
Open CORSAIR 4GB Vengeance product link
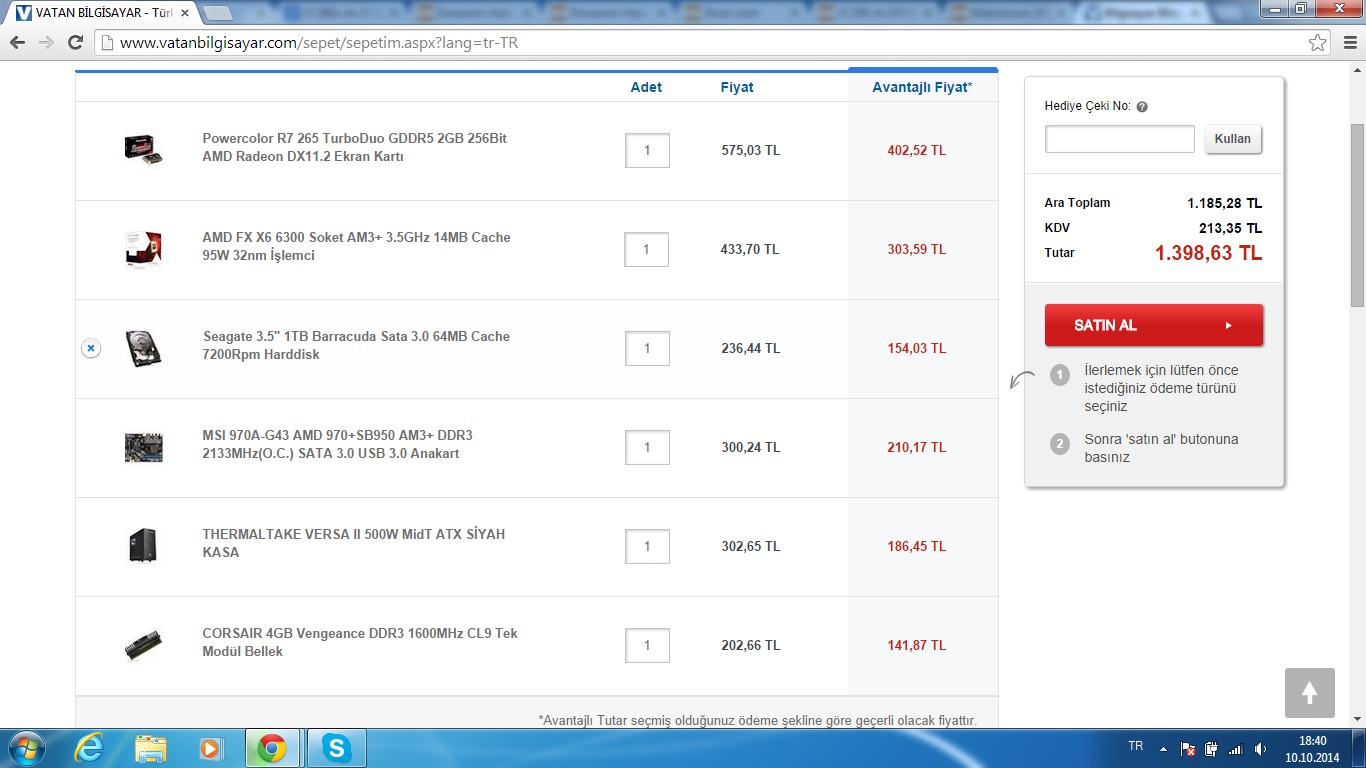[x=360, y=642]
